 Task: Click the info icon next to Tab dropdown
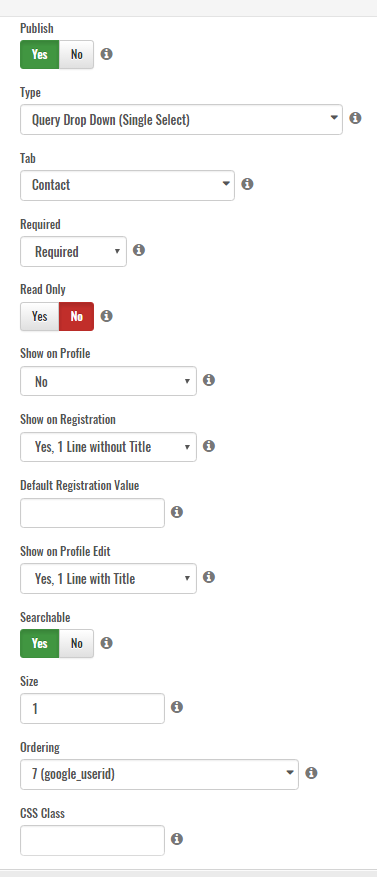[x=247, y=184]
